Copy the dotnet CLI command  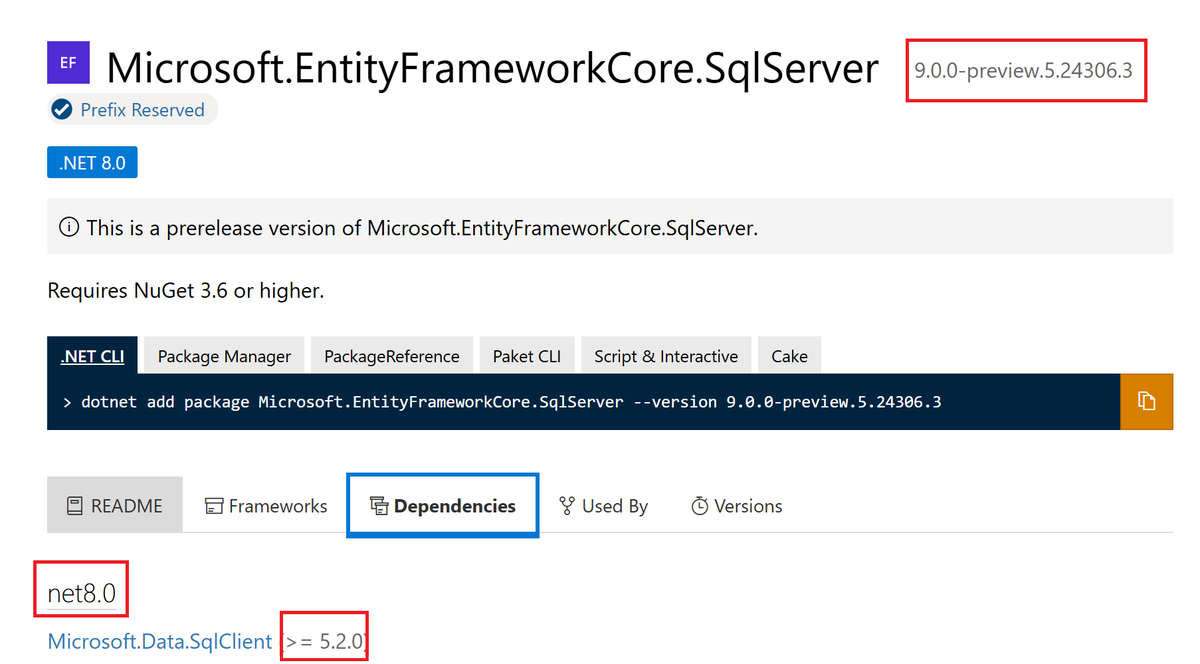(1146, 402)
